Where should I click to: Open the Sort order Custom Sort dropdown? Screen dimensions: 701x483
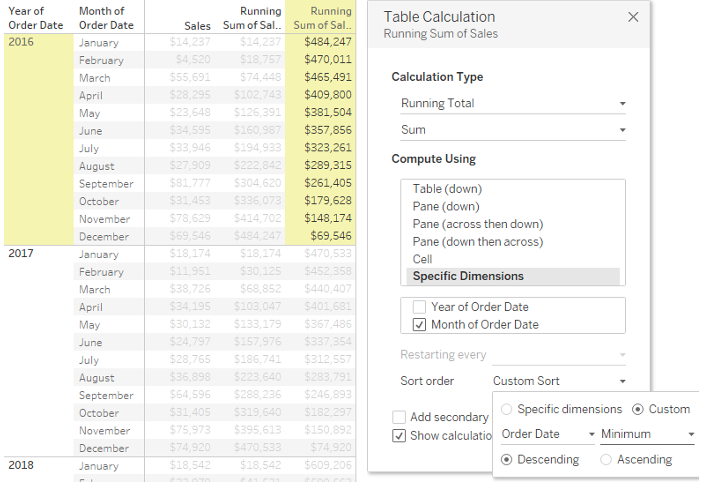click(x=559, y=381)
